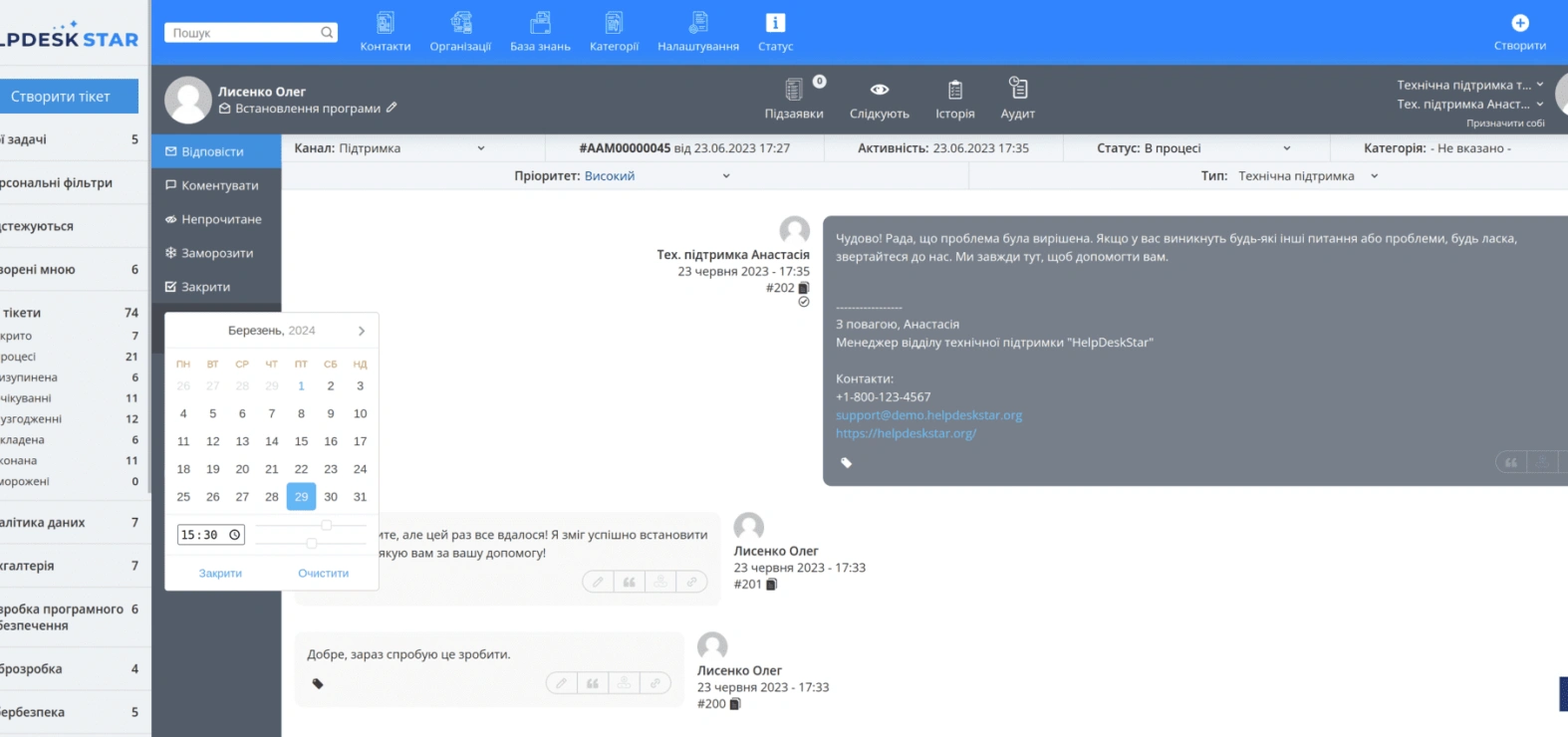Viewport: 1568px width, 737px height.
Task: Open the Аудит icon
Action: click(x=1018, y=88)
